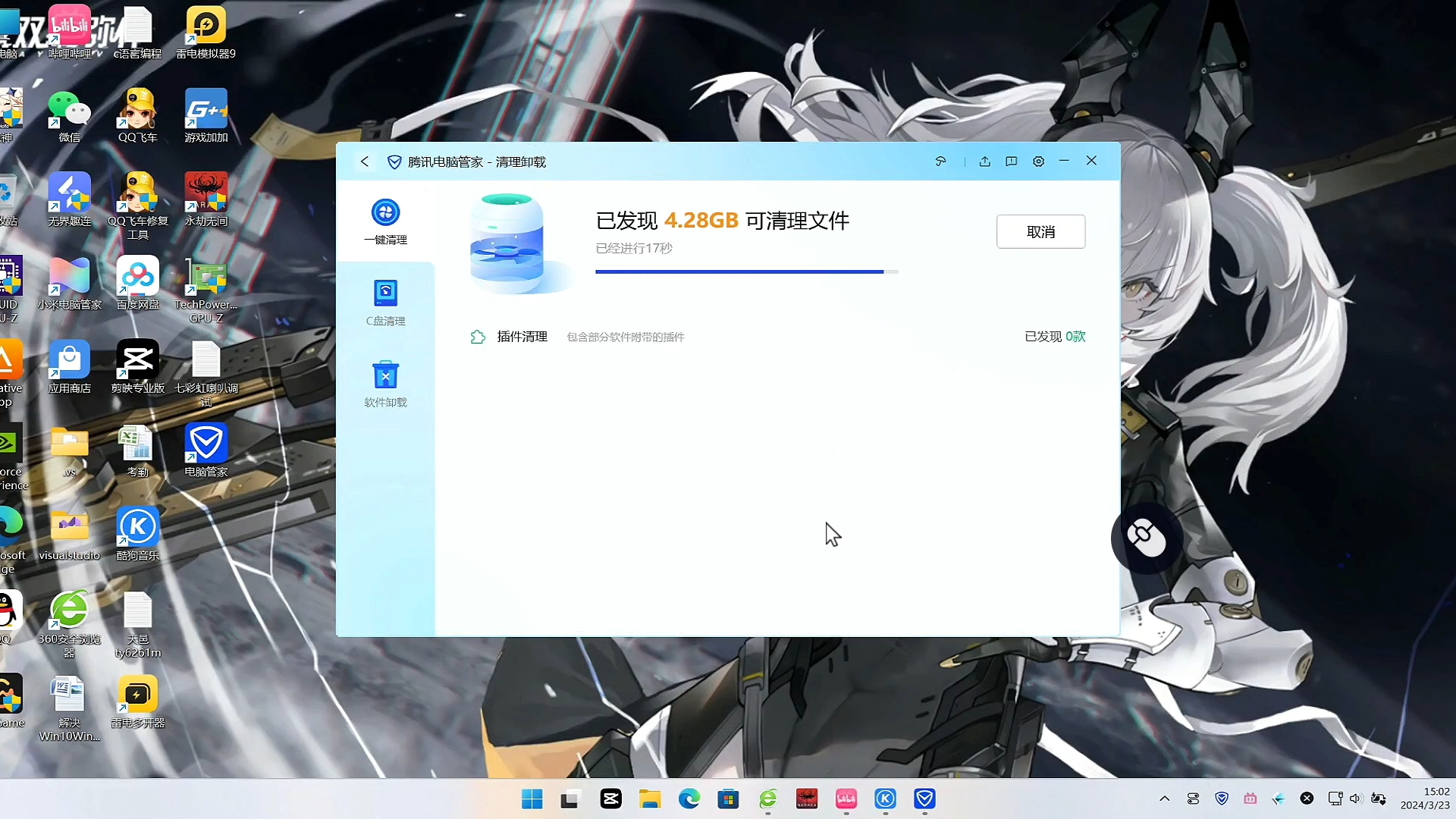Open File Explorer from taskbar
Viewport: 1456px width, 819px height.
(x=650, y=799)
